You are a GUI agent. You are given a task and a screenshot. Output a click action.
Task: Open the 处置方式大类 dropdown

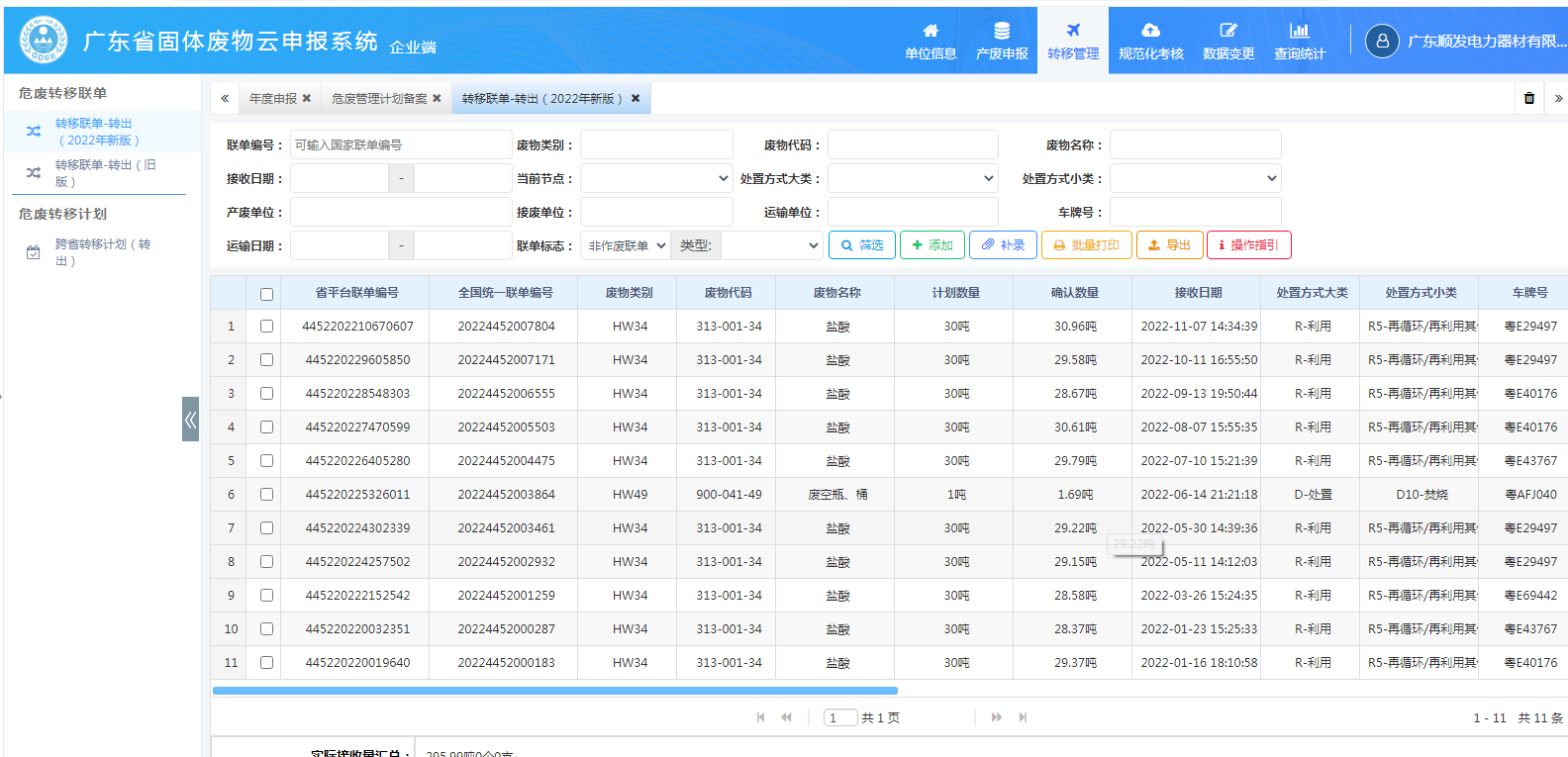click(x=913, y=179)
